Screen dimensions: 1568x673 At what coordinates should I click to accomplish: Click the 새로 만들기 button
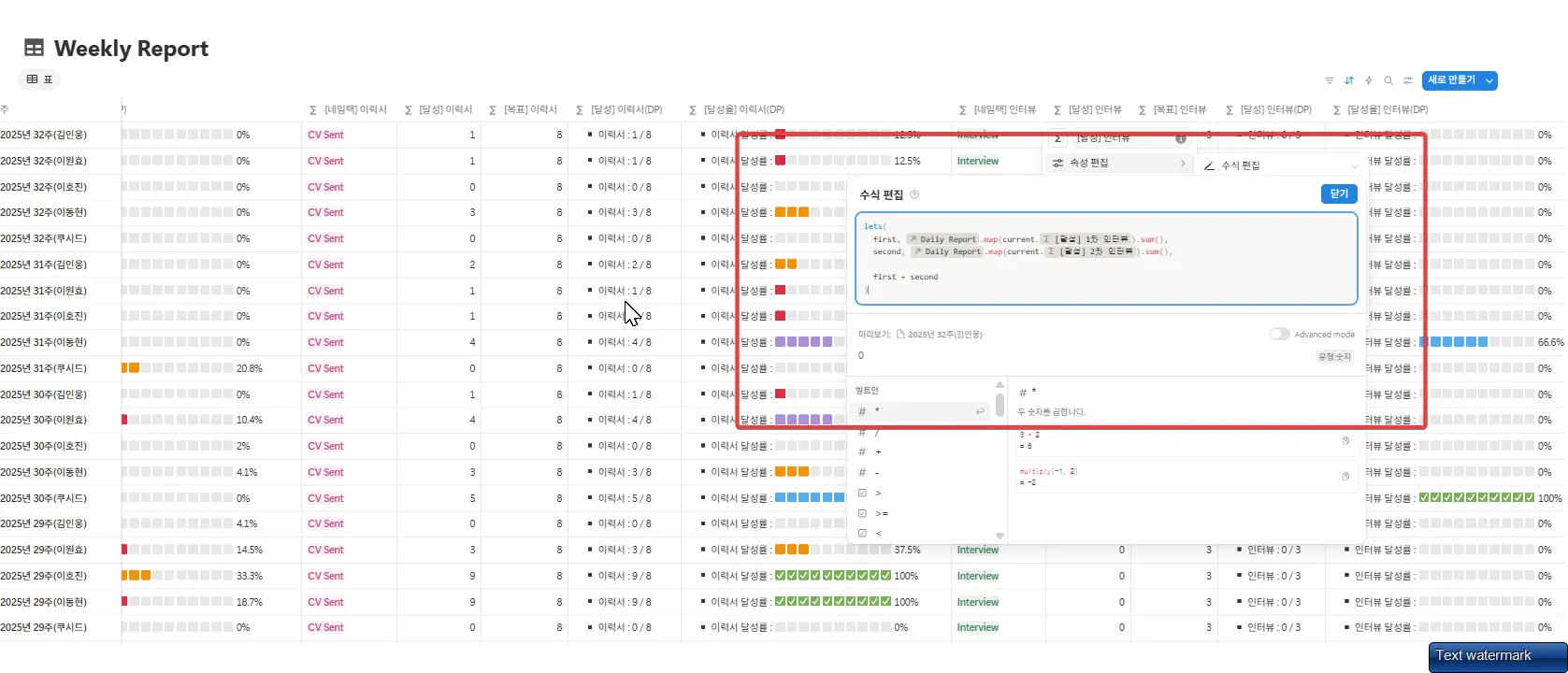point(1451,80)
